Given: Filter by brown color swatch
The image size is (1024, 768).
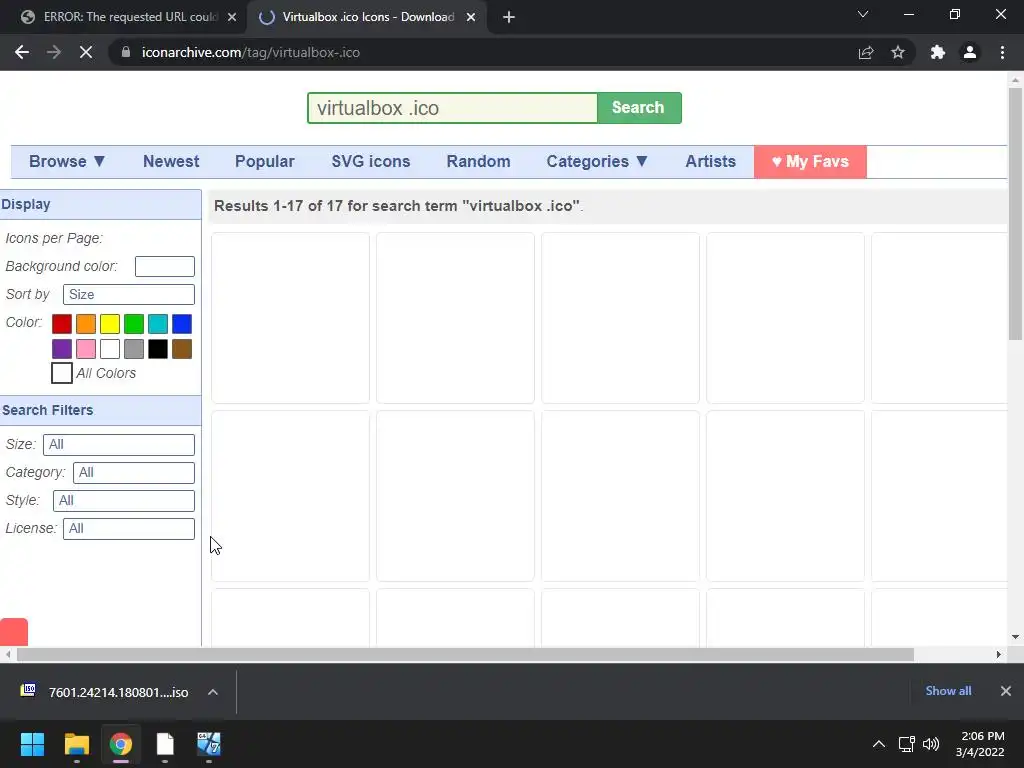Looking at the screenshot, I should [x=182, y=349].
